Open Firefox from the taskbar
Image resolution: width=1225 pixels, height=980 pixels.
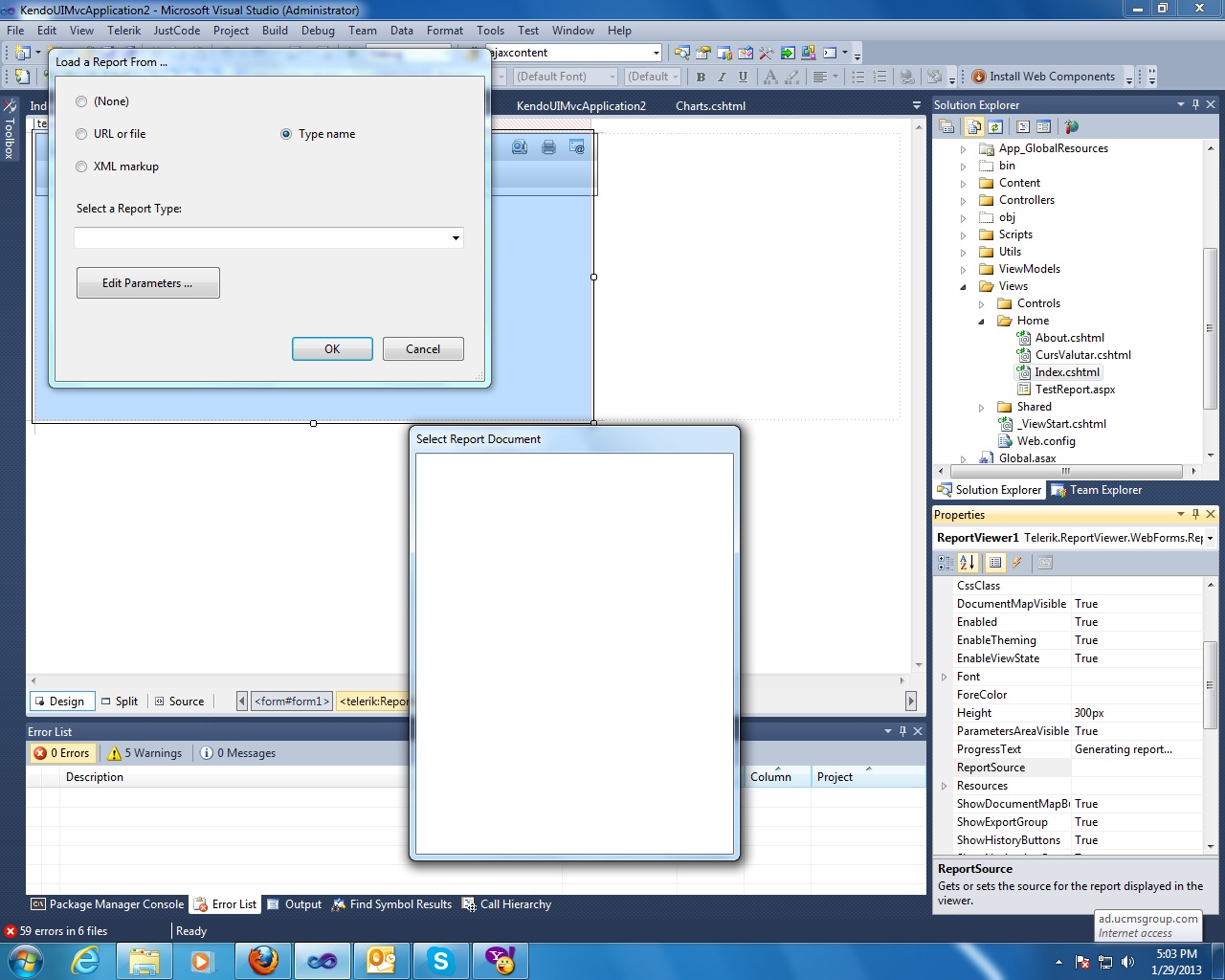point(263,960)
